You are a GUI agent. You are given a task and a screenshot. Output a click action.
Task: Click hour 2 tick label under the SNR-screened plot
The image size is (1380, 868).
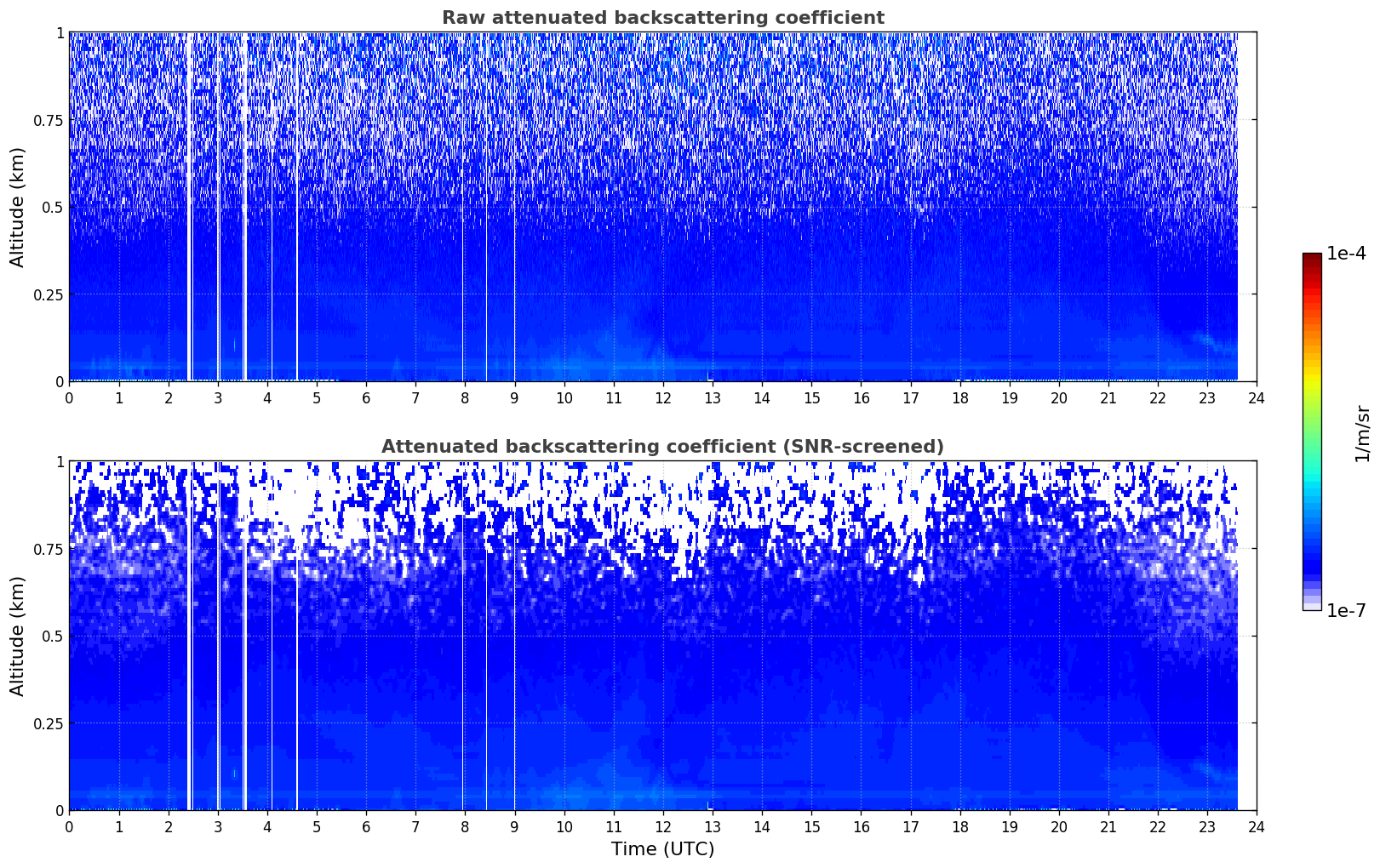click(169, 826)
